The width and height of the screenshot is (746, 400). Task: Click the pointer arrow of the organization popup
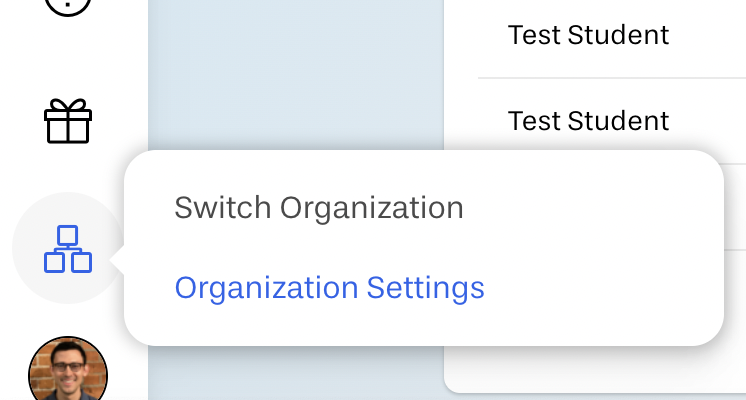(117, 260)
